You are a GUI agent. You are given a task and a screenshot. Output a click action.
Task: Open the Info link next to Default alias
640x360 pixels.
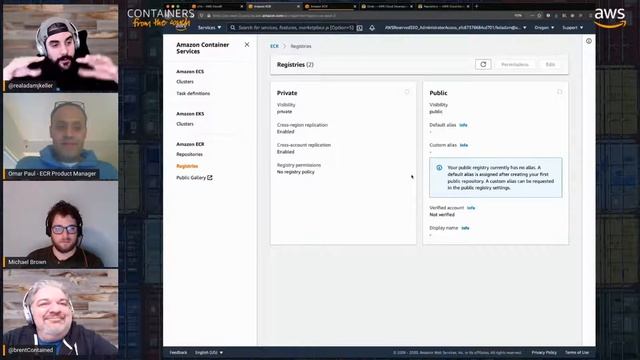click(463, 125)
